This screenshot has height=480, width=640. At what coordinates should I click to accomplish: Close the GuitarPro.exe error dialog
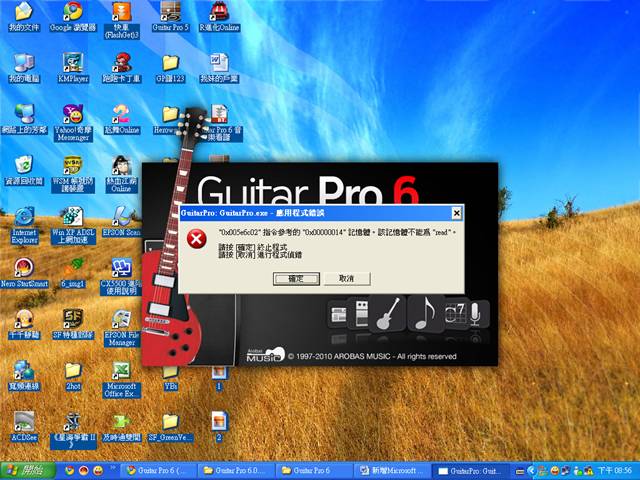[457, 213]
